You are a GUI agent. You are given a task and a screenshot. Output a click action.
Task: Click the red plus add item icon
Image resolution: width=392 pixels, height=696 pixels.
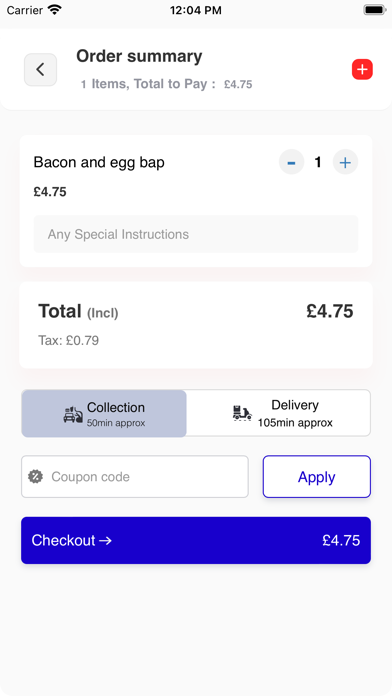[362, 70]
